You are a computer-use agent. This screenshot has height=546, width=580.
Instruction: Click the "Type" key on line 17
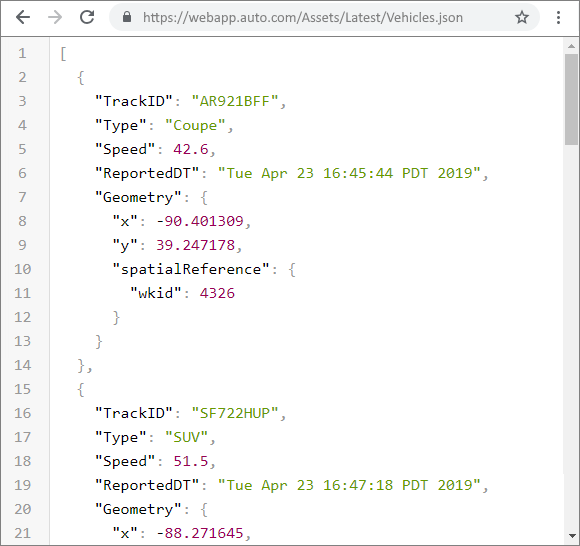[121, 438]
